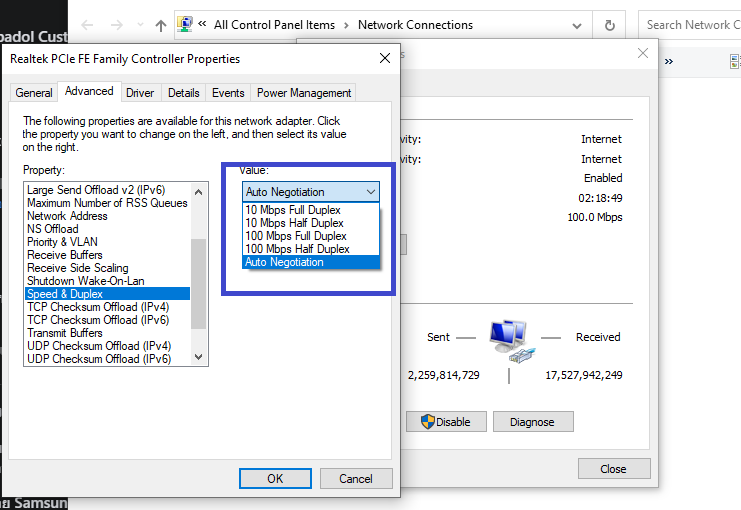
Task: Click the 02:18:49 duration value
Action: (x=600, y=198)
